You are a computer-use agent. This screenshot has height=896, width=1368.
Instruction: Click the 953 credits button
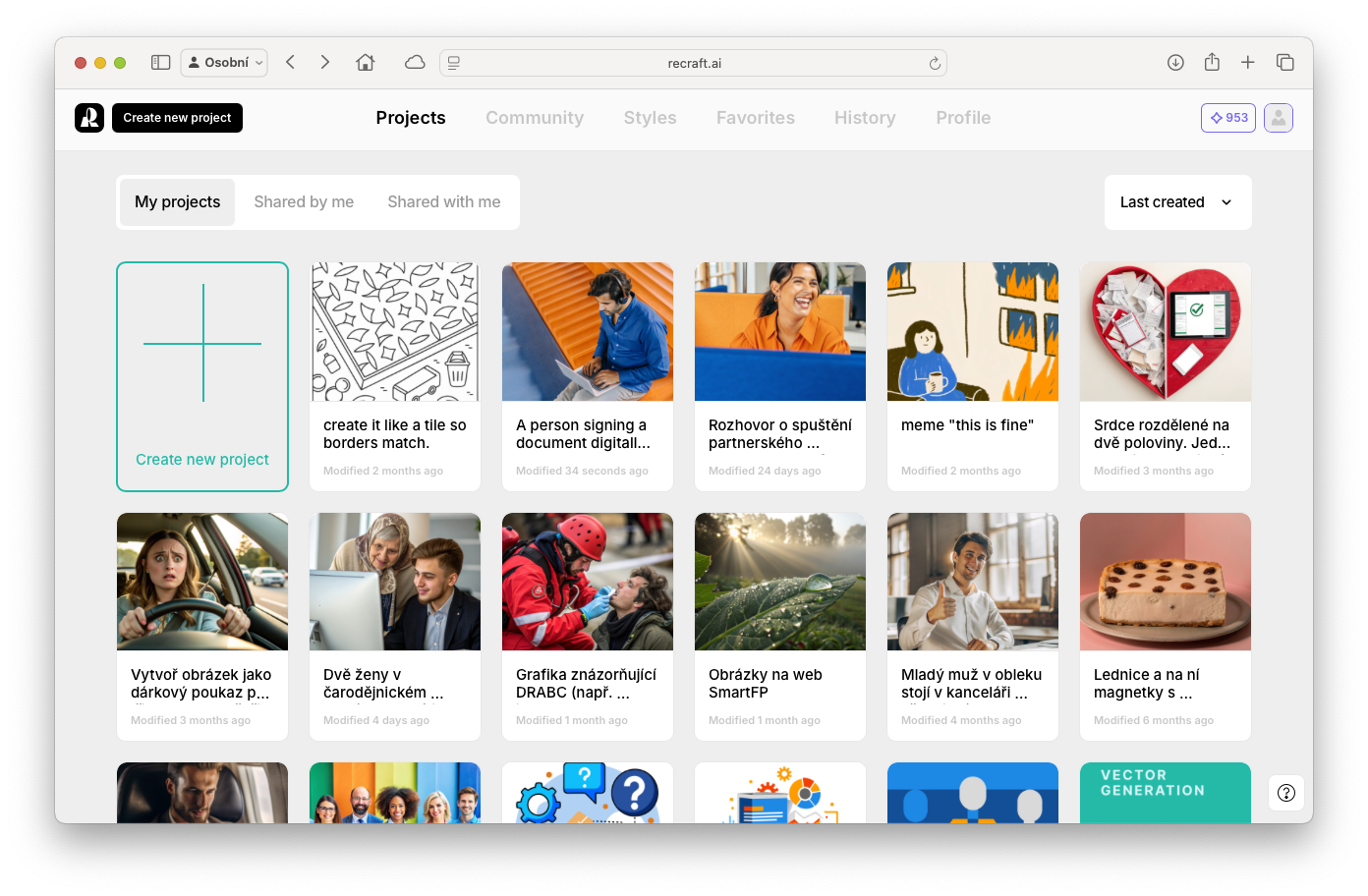pyautogui.click(x=1228, y=118)
